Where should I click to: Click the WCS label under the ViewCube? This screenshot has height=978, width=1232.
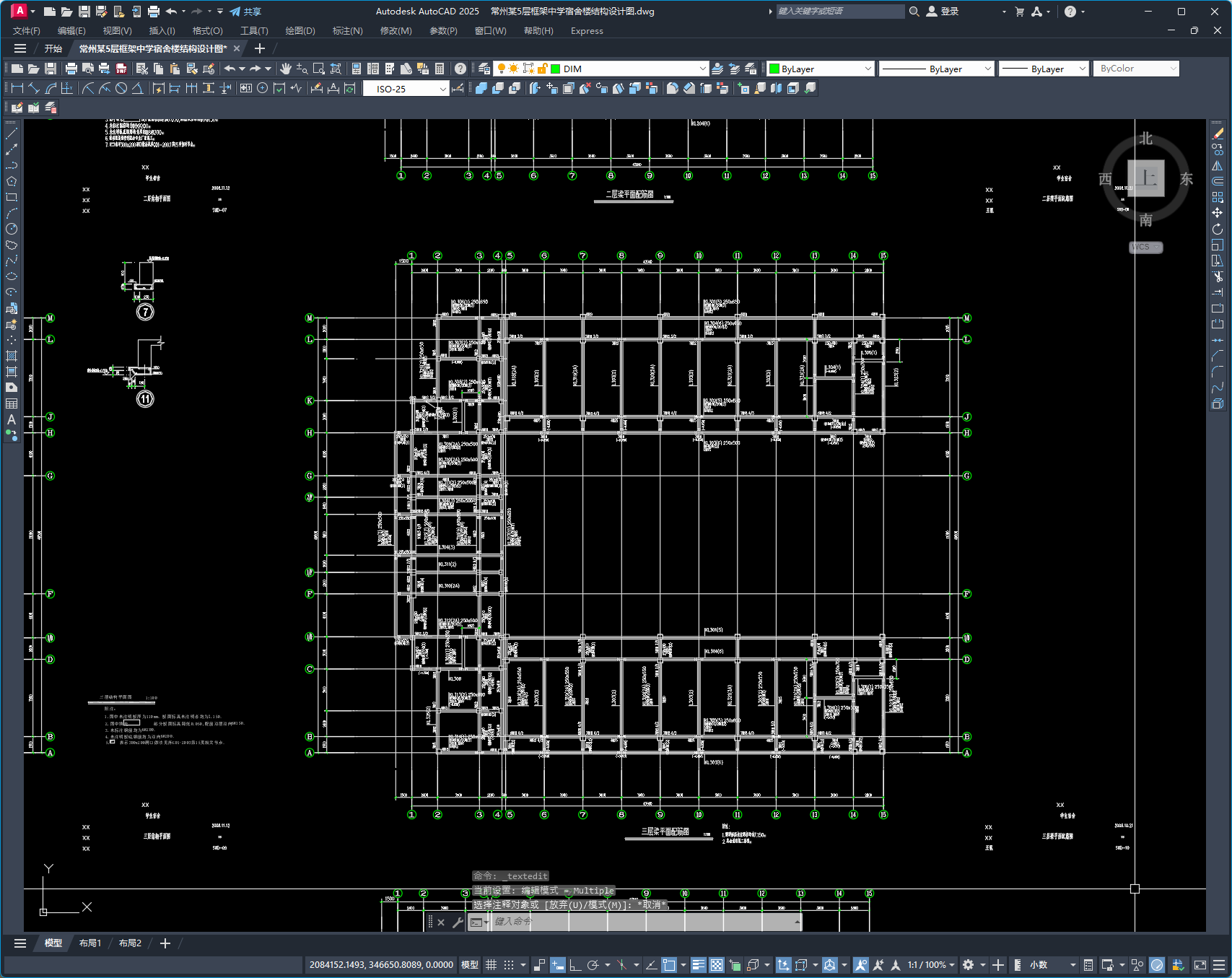(x=1145, y=247)
